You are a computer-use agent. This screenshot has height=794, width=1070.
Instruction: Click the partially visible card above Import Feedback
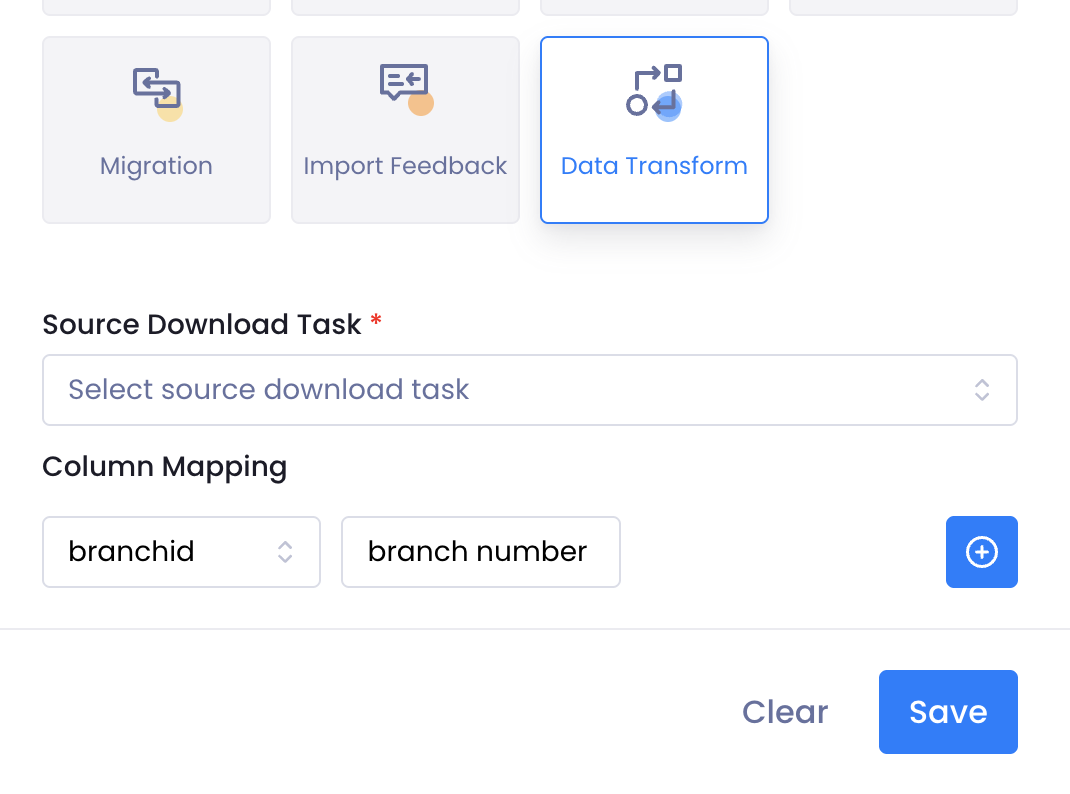[405, 7]
